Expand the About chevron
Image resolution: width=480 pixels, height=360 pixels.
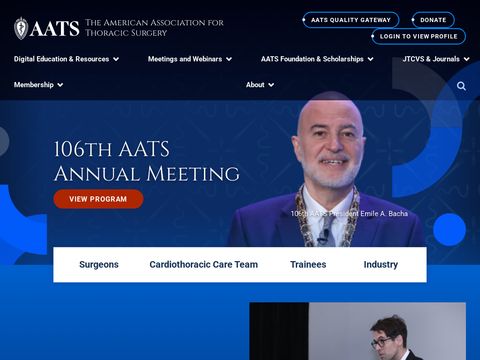[x=271, y=85]
